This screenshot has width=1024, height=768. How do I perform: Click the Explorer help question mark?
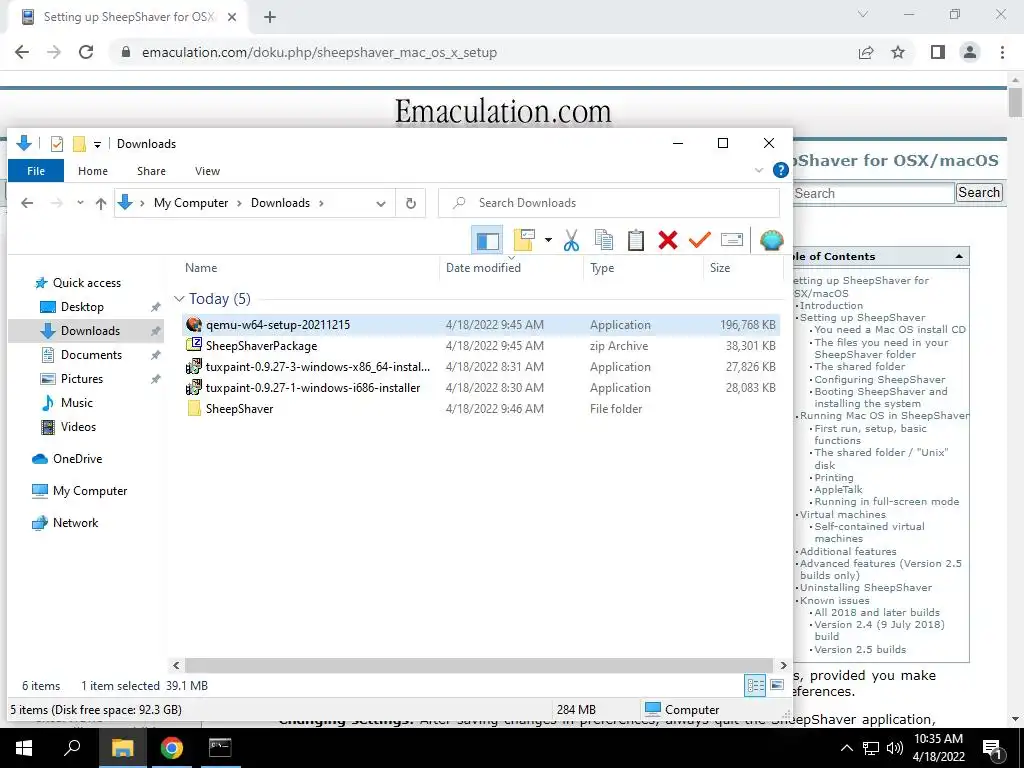[780, 170]
